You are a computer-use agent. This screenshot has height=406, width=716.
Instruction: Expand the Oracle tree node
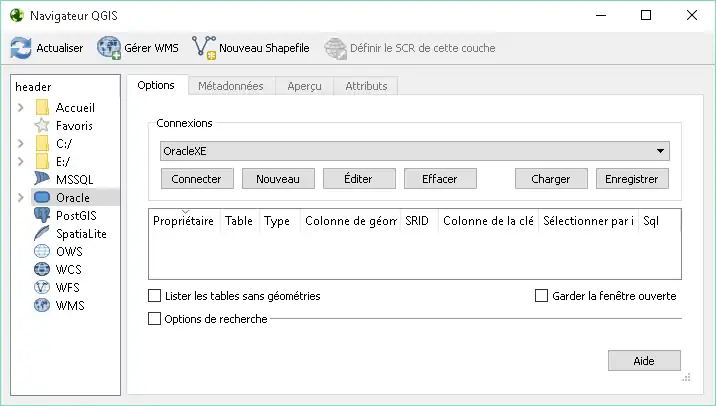click(x=21, y=197)
